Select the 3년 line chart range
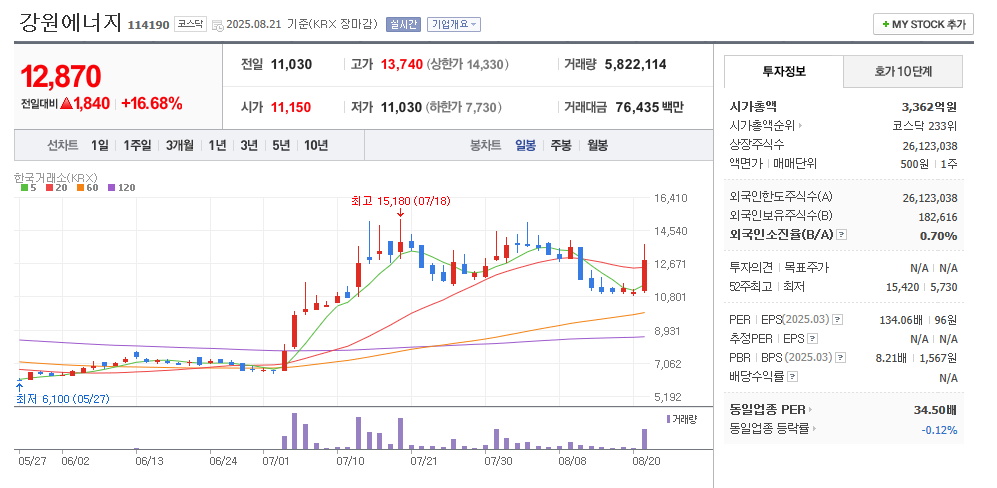The image size is (997, 488). [x=249, y=145]
